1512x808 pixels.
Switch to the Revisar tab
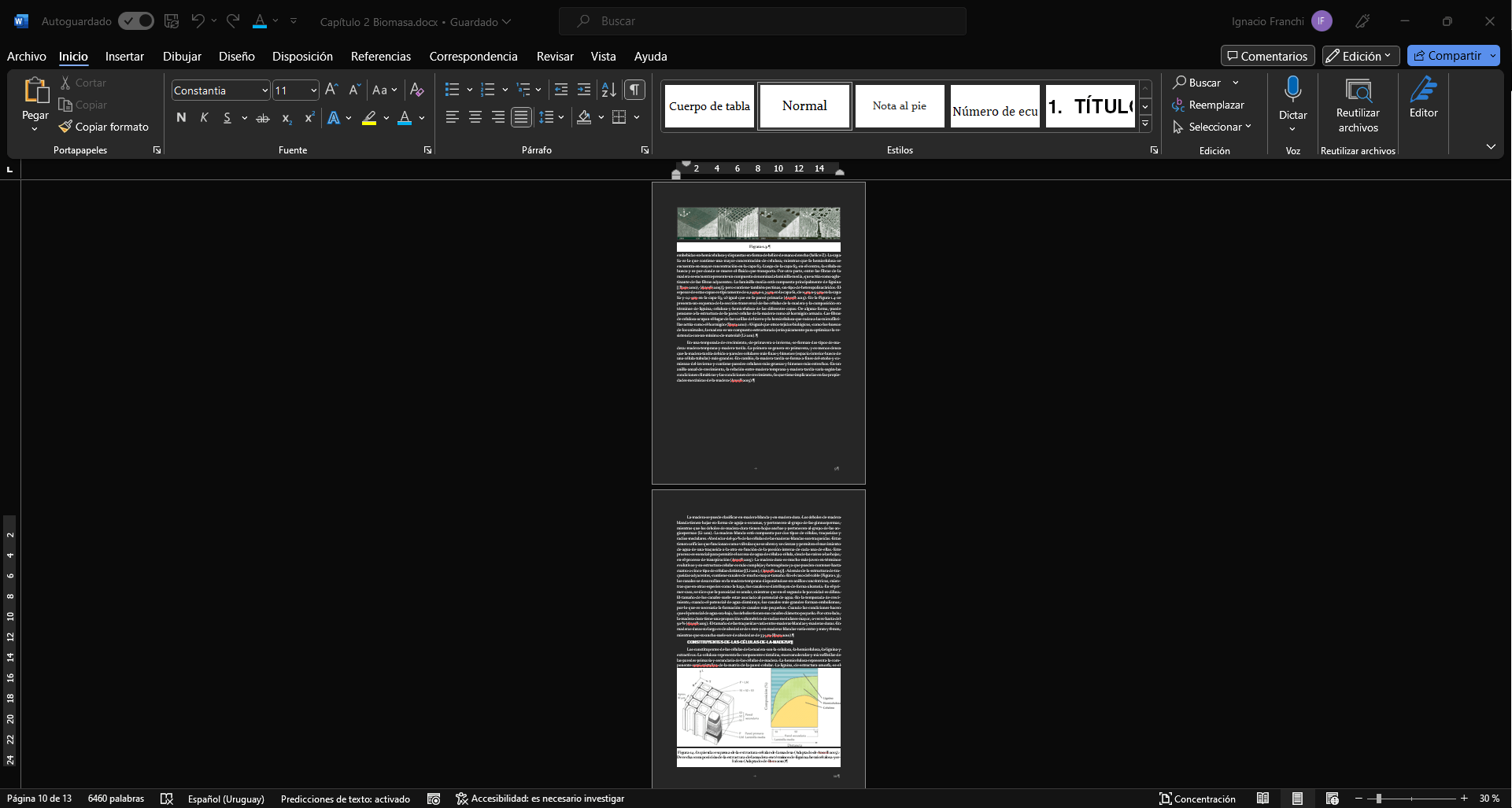[555, 57]
